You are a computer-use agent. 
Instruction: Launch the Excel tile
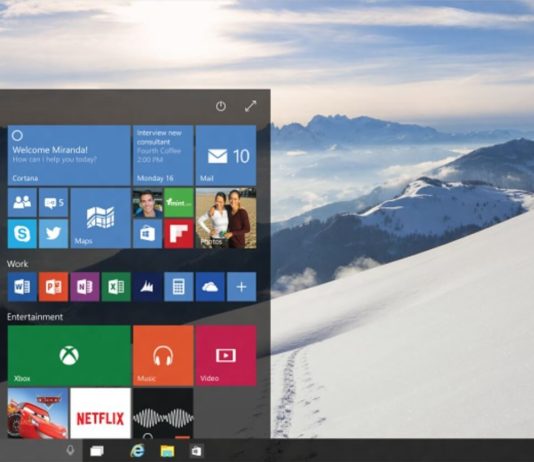(x=116, y=287)
